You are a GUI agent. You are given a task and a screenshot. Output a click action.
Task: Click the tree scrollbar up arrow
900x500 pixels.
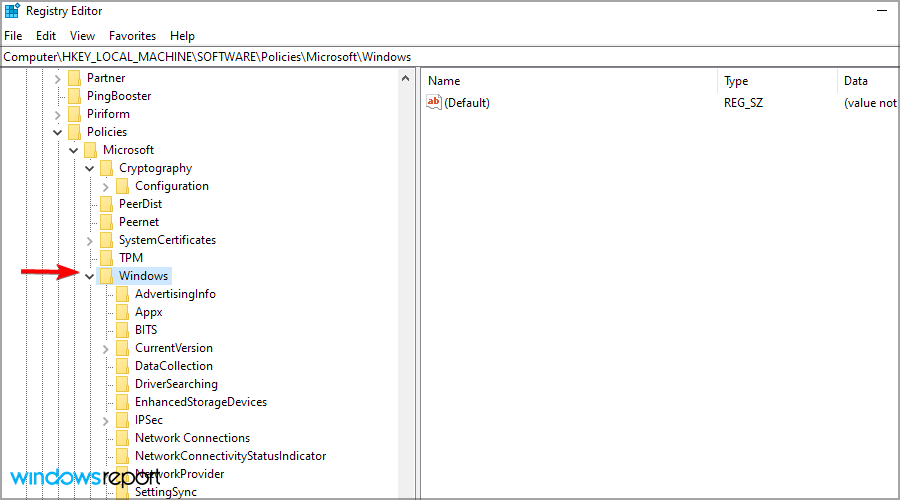(405, 78)
